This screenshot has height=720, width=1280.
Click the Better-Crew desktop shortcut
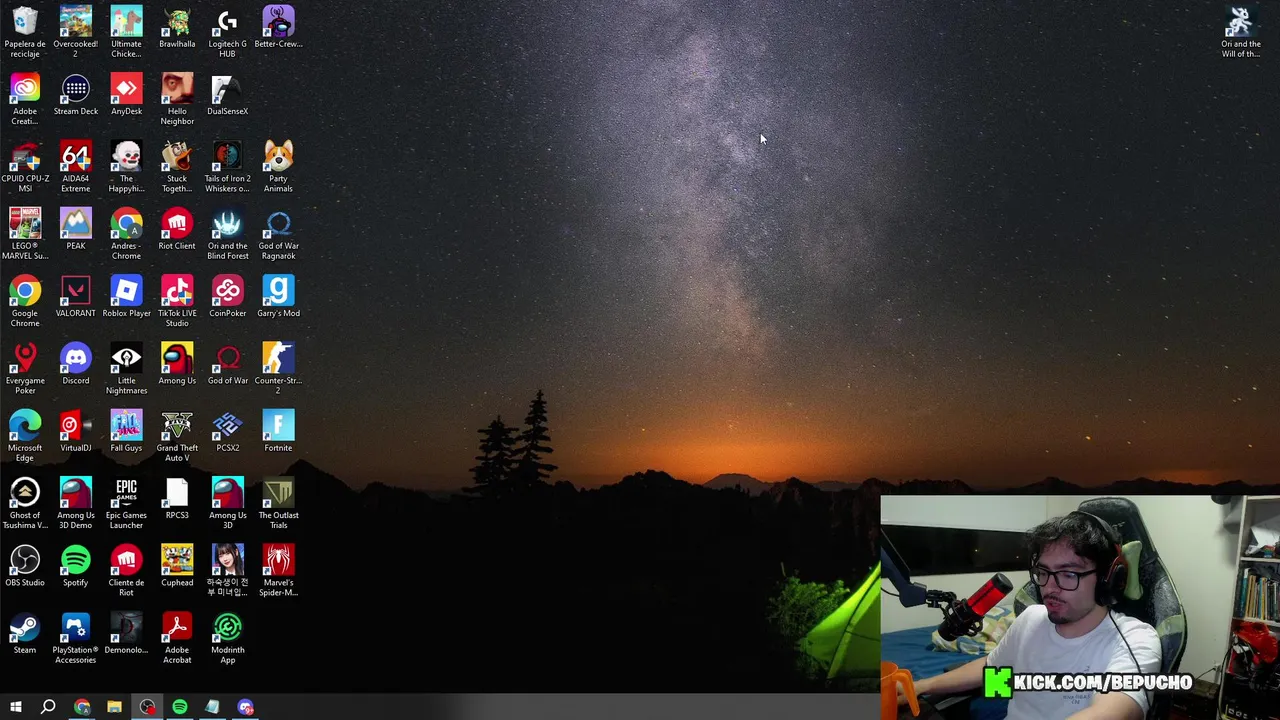click(x=278, y=27)
